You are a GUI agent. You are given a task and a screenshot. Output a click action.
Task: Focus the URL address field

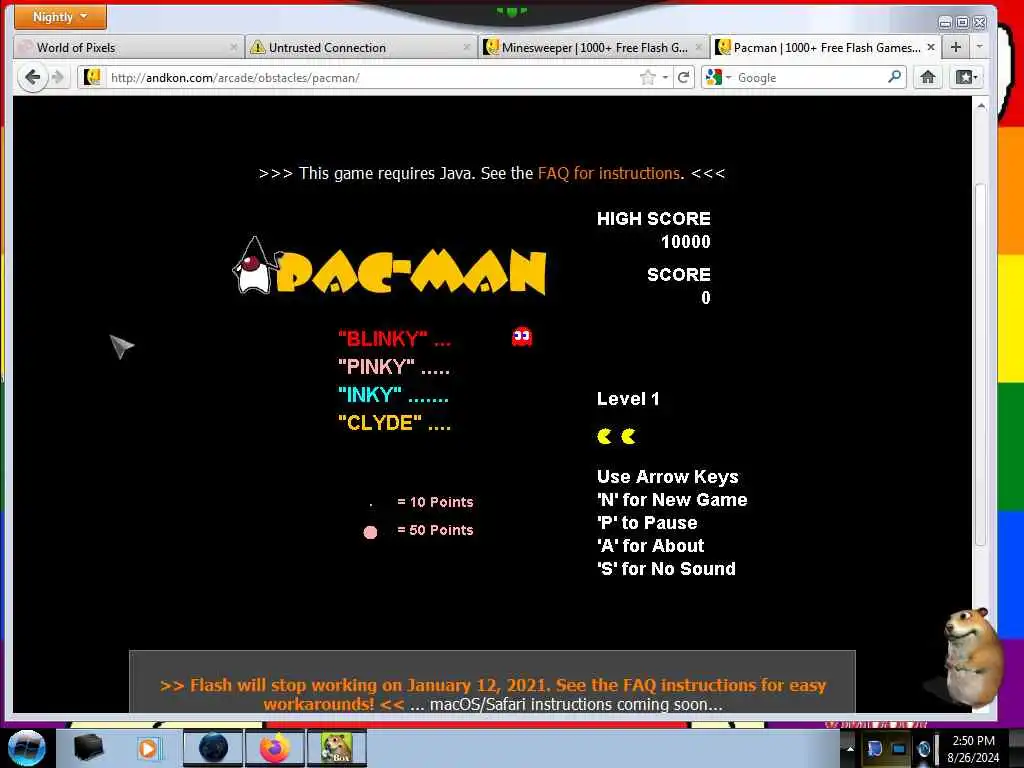click(372, 78)
